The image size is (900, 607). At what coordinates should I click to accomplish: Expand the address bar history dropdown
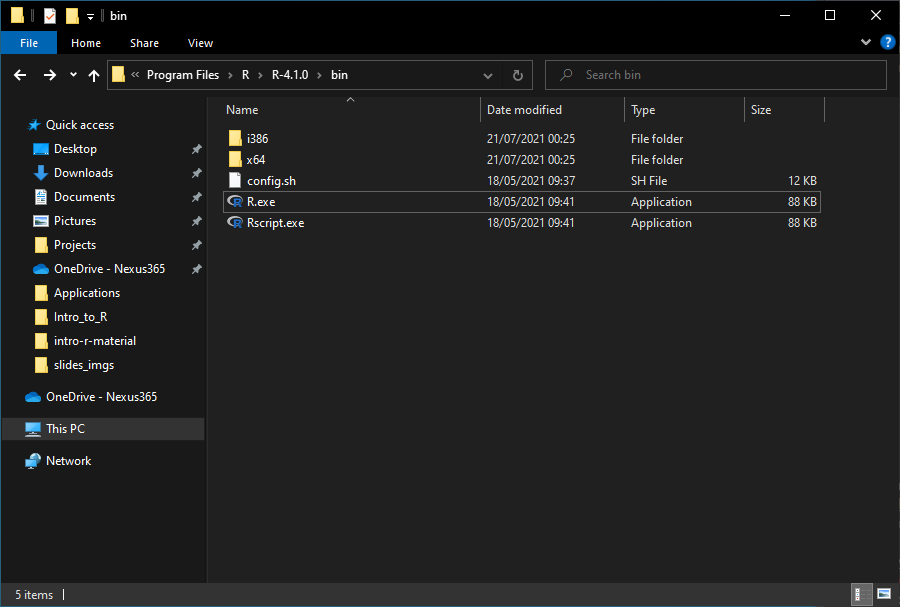(x=487, y=75)
